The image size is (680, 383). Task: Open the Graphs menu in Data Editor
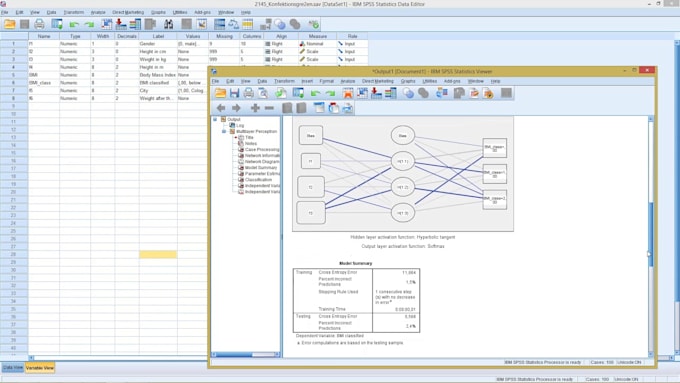point(158,12)
